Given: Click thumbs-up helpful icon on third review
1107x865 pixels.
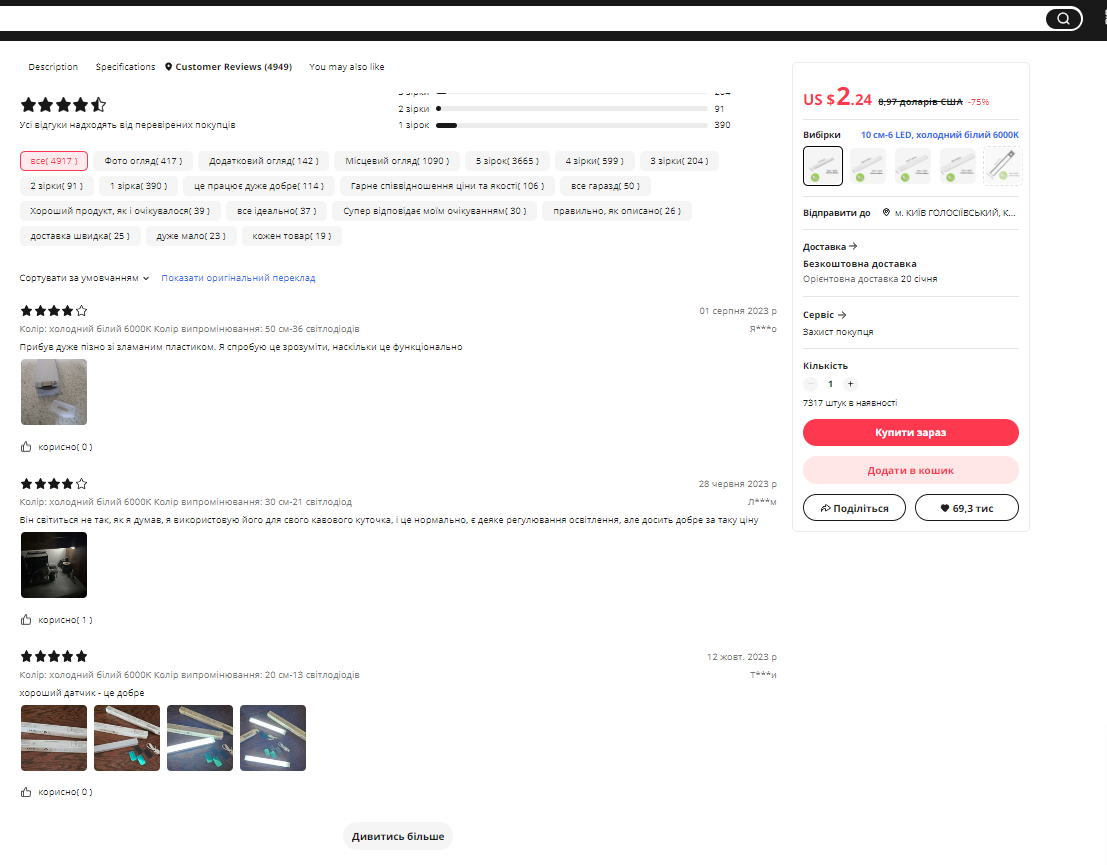Looking at the screenshot, I should 26,792.
